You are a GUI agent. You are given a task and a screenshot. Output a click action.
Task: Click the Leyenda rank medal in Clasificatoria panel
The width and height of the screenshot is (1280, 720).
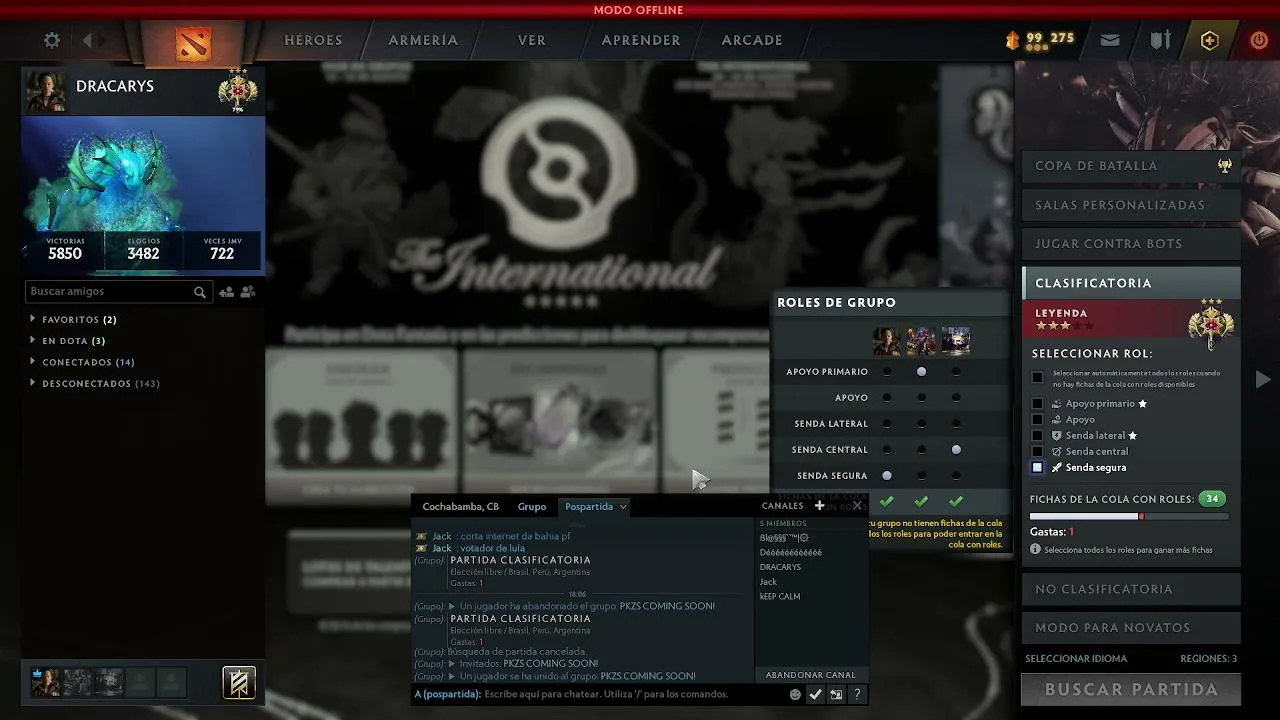pyautogui.click(x=1211, y=323)
